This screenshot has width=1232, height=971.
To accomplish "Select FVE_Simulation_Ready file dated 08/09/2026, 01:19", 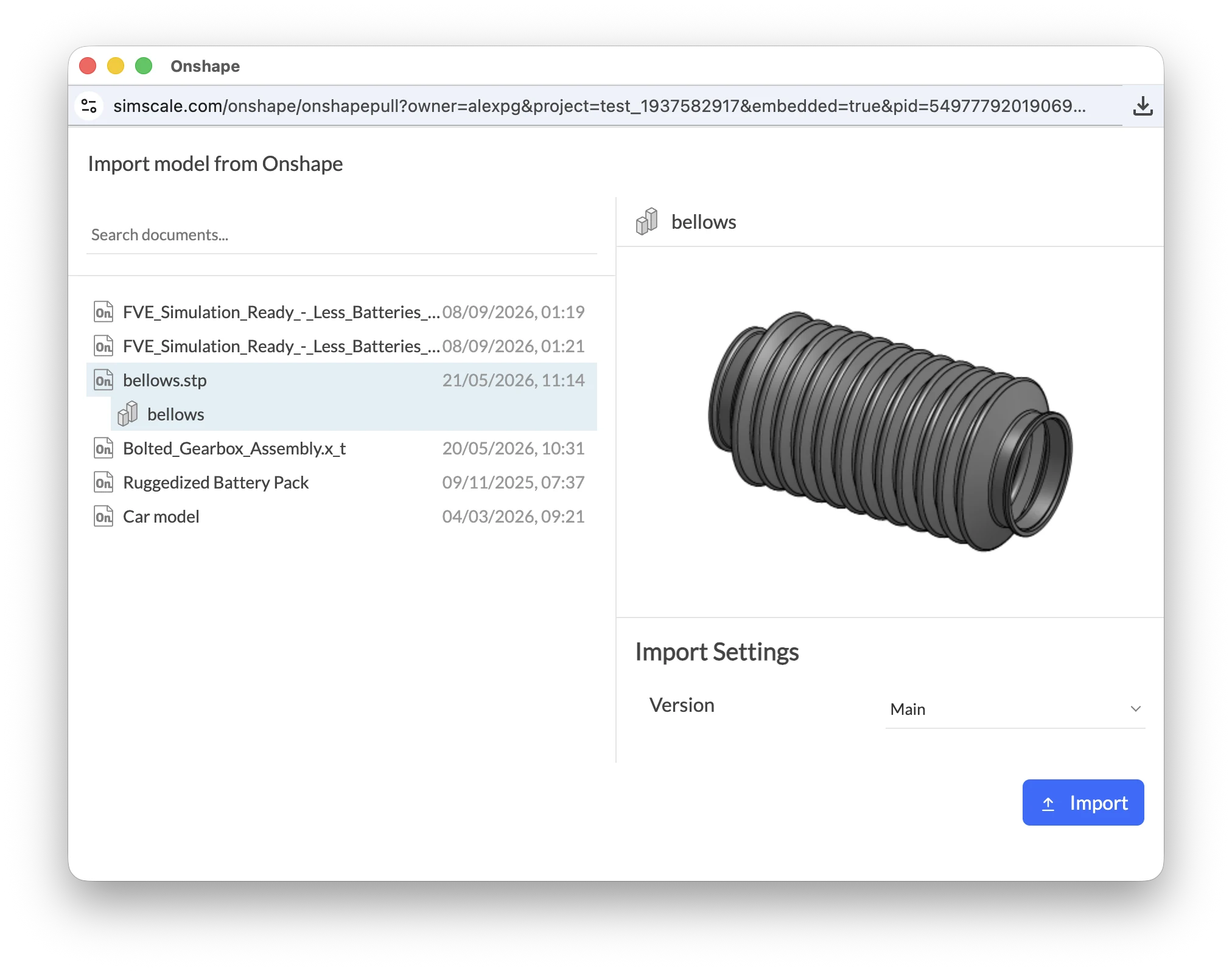I will point(341,312).
